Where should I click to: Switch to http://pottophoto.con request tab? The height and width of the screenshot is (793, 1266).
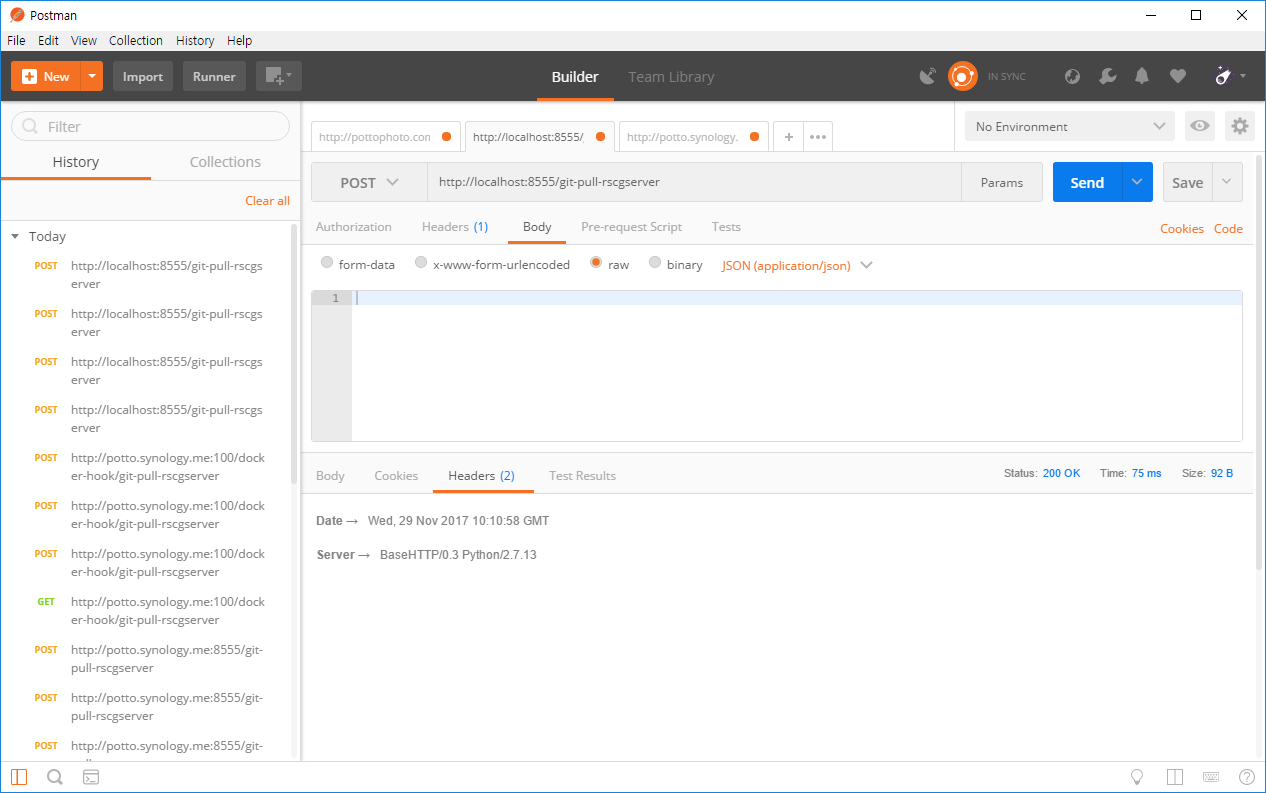pyautogui.click(x=385, y=137)
